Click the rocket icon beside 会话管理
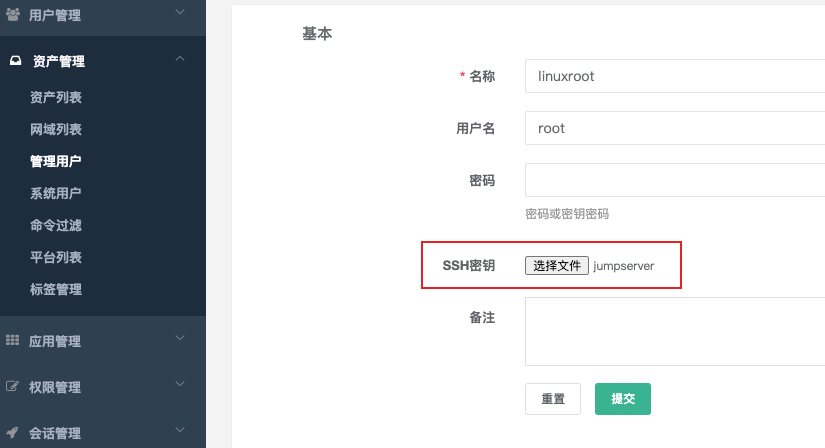 pos(13,433)
